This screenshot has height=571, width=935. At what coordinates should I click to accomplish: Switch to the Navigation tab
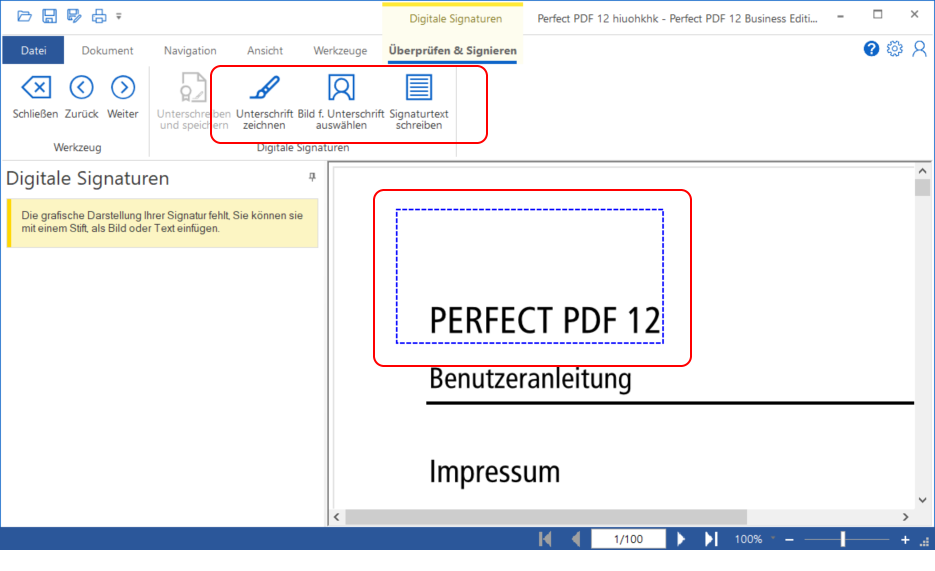pos(190,51)
